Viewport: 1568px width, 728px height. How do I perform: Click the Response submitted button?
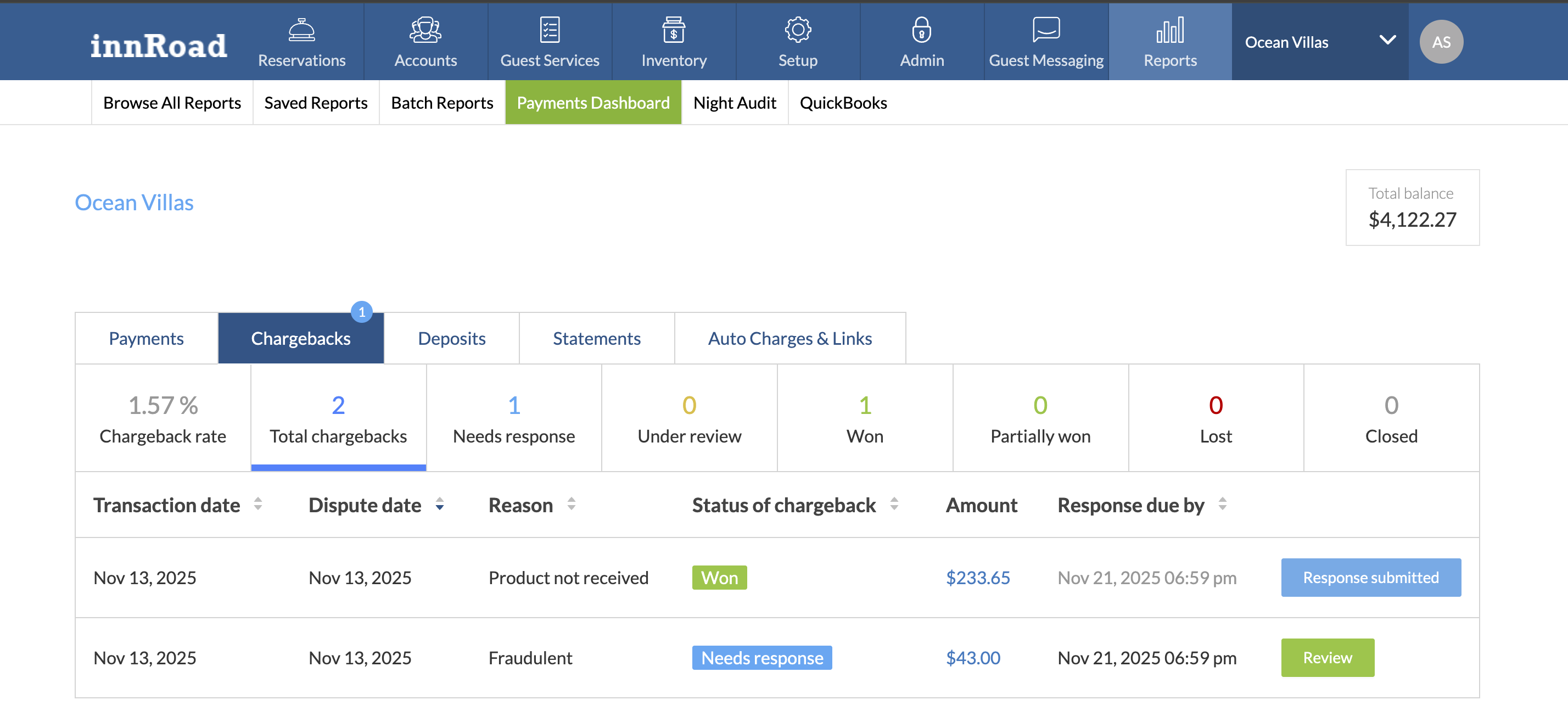(x=1370, y=578)
